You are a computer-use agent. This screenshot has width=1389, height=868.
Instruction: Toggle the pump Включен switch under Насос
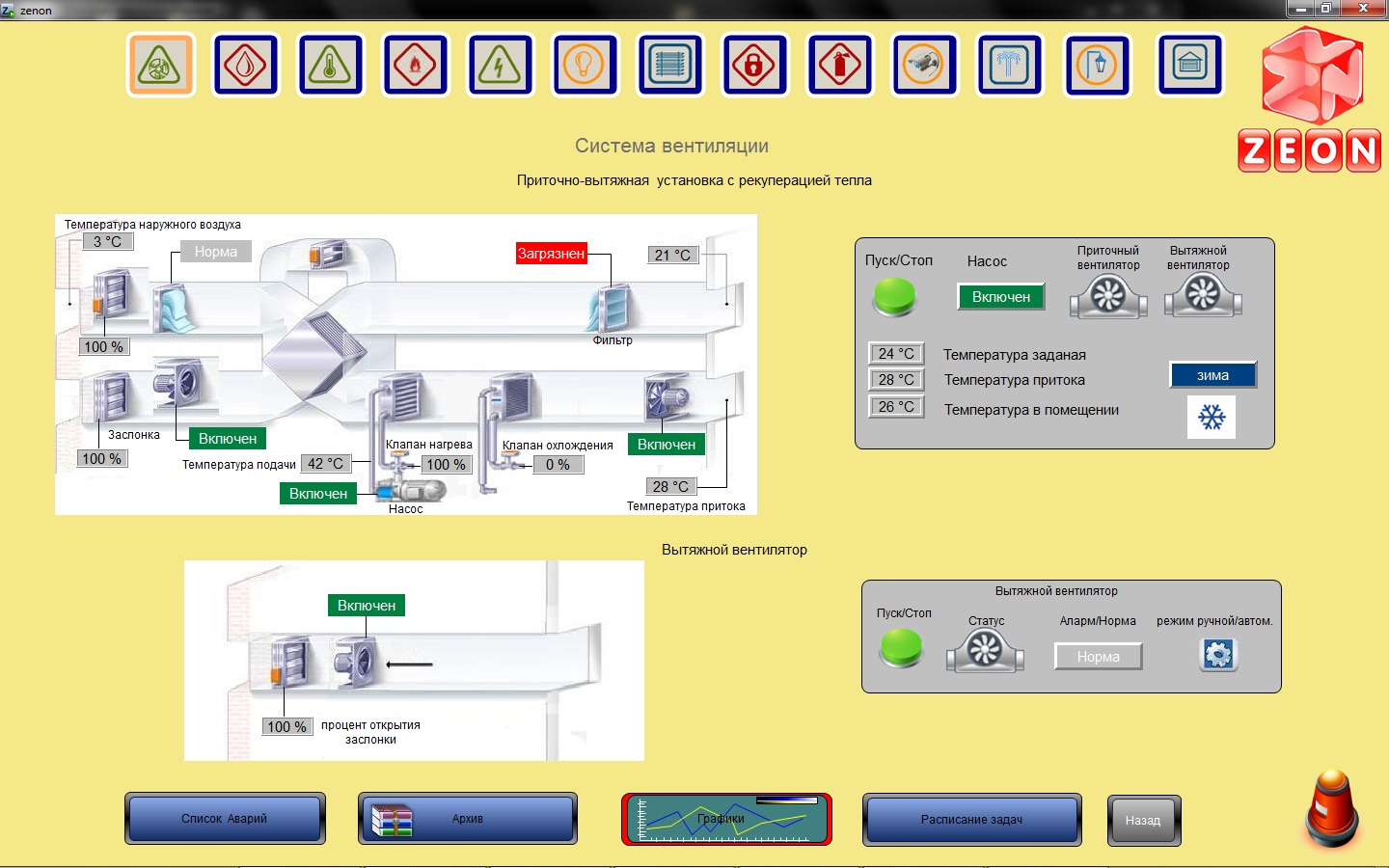pyautogui.click(x=1000, y=297)
